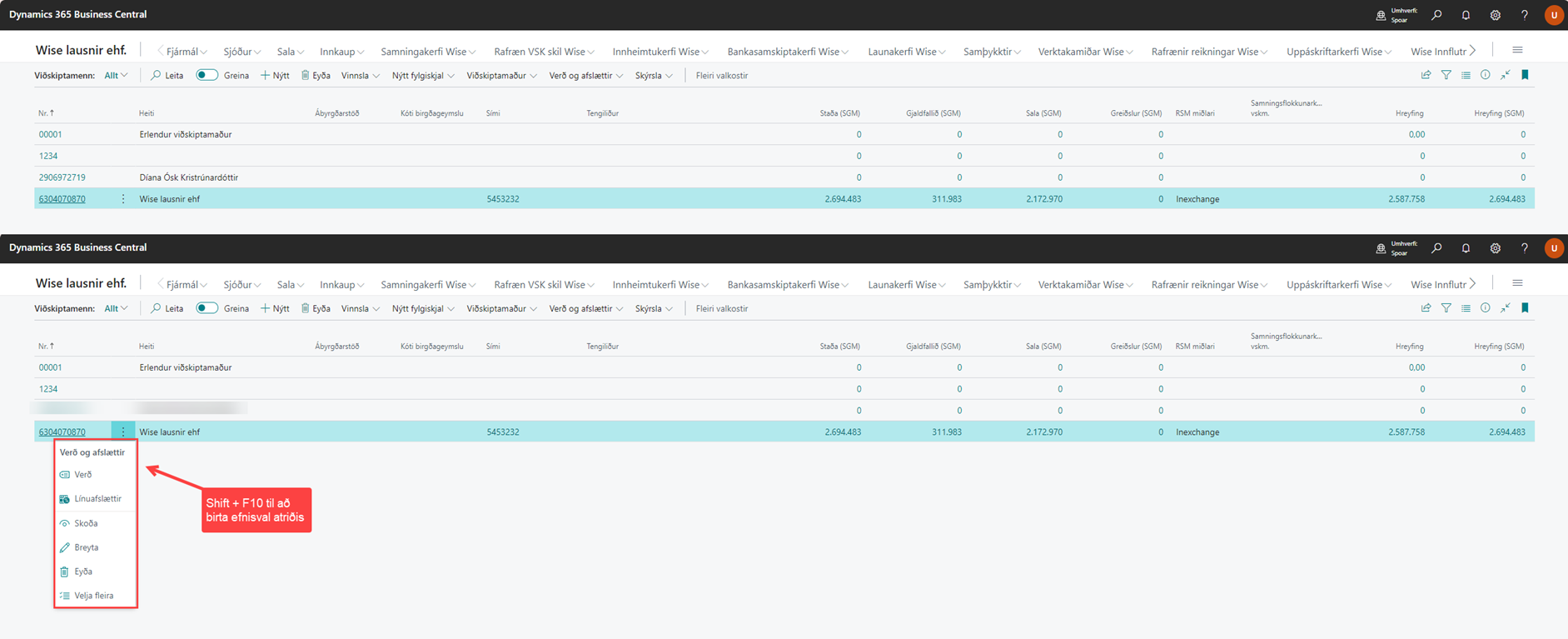Toggle the Greina switch in the lower window
This screenshot has height=639, width=1568.
(207, 308)
